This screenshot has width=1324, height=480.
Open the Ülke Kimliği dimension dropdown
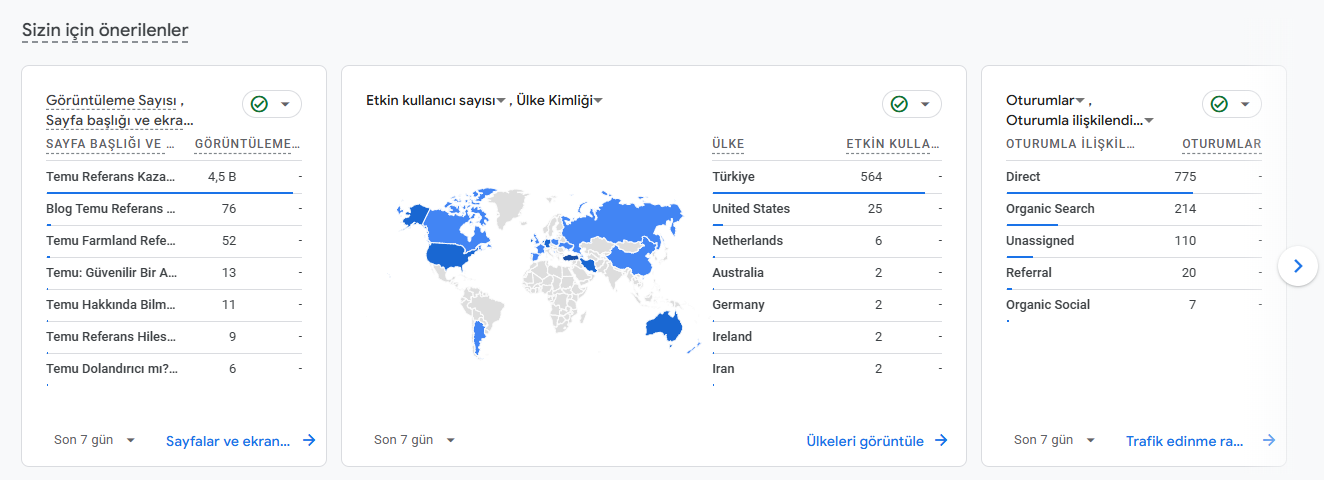click(559, 100)
